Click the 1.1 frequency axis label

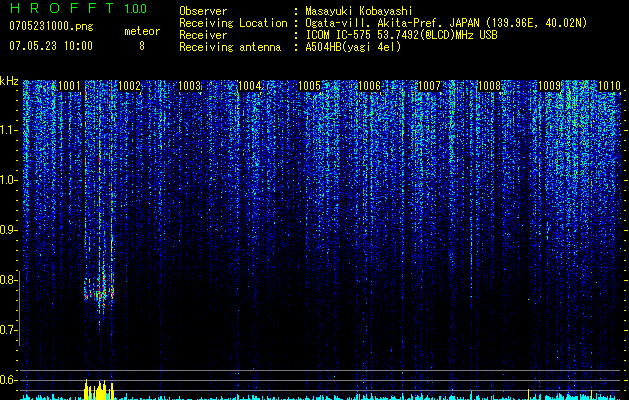(x=7, y=130)
